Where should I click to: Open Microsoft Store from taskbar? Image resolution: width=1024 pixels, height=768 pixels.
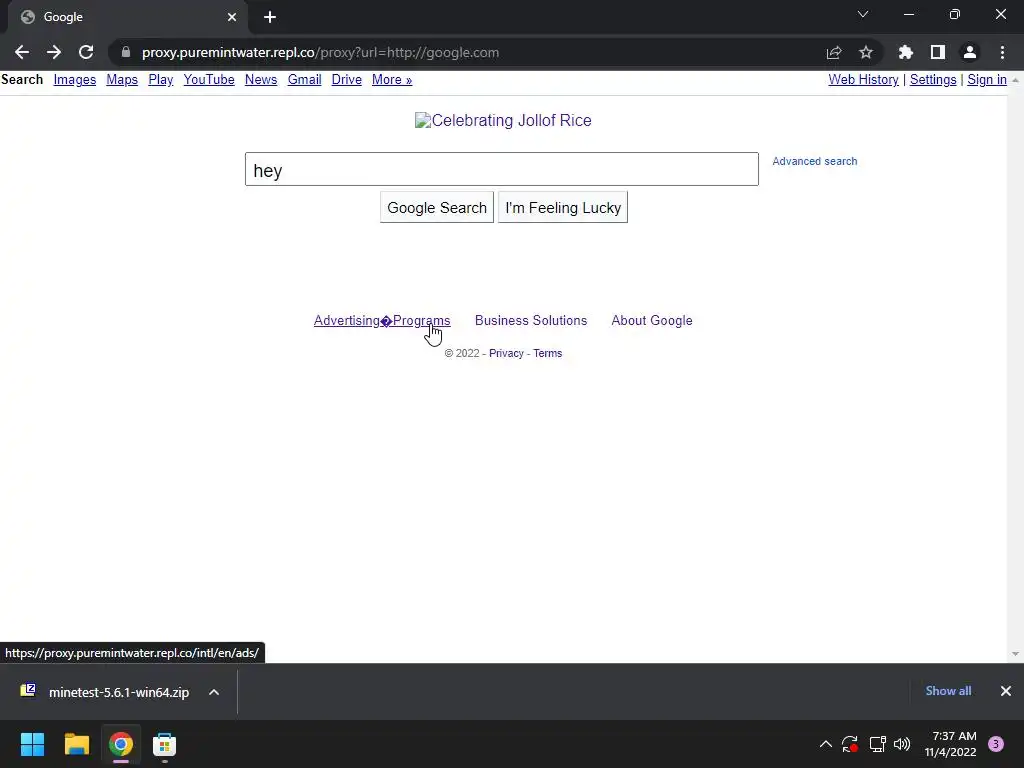[165, 744]
